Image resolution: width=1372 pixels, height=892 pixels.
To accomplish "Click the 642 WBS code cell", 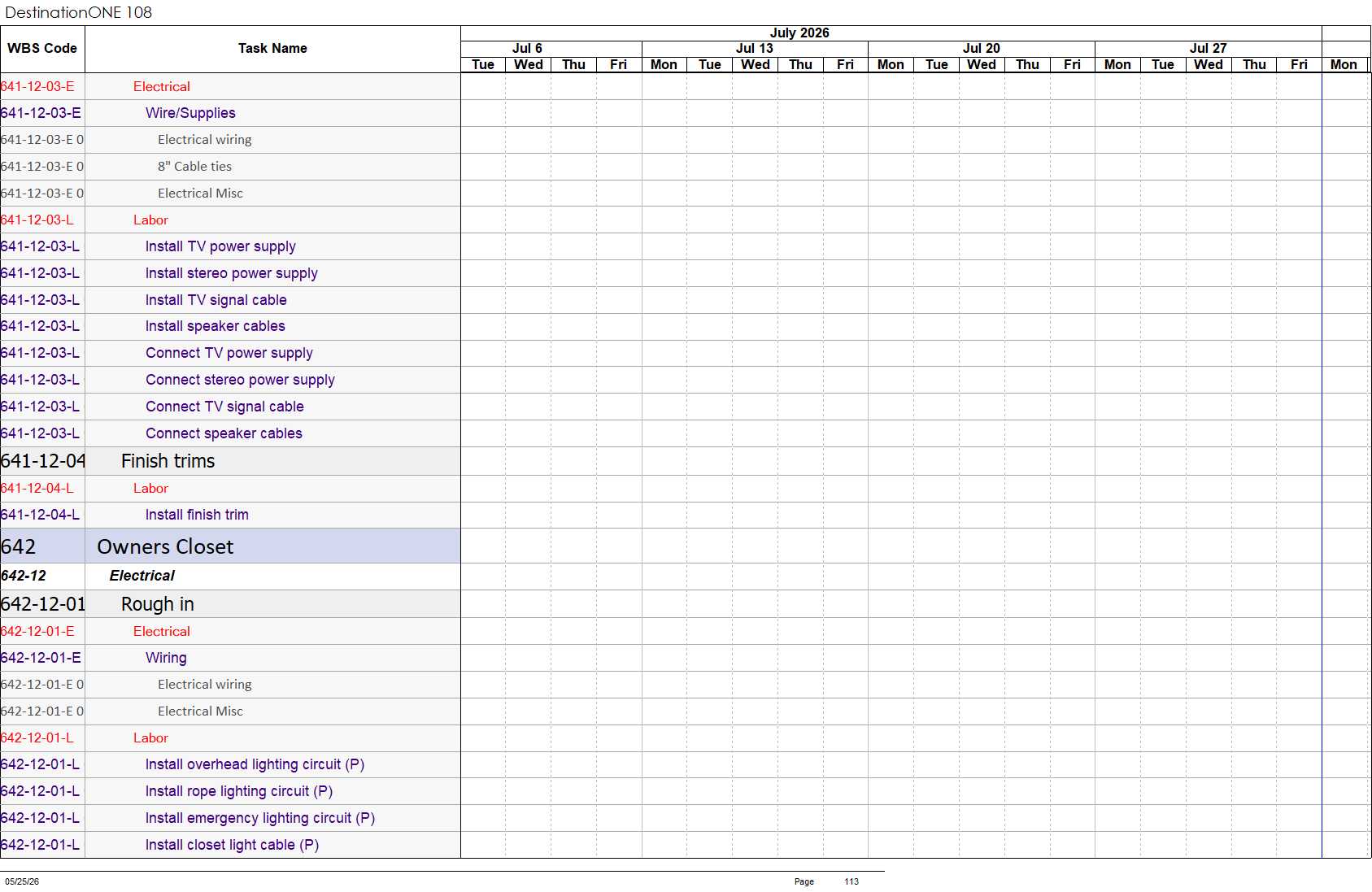I will pyautogui.click(x=42, y=546).
